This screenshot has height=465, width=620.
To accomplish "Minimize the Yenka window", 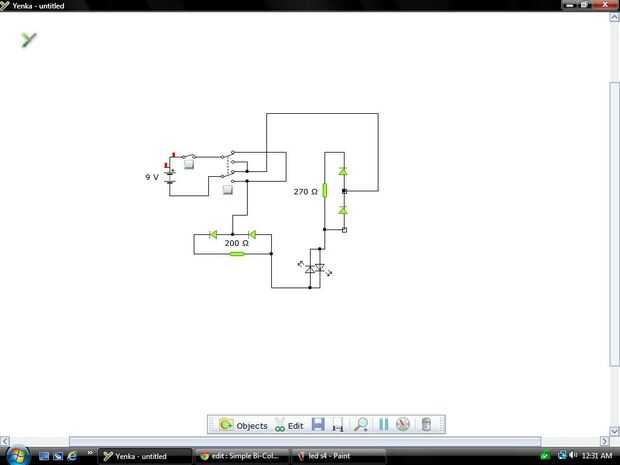I will 570,5.
